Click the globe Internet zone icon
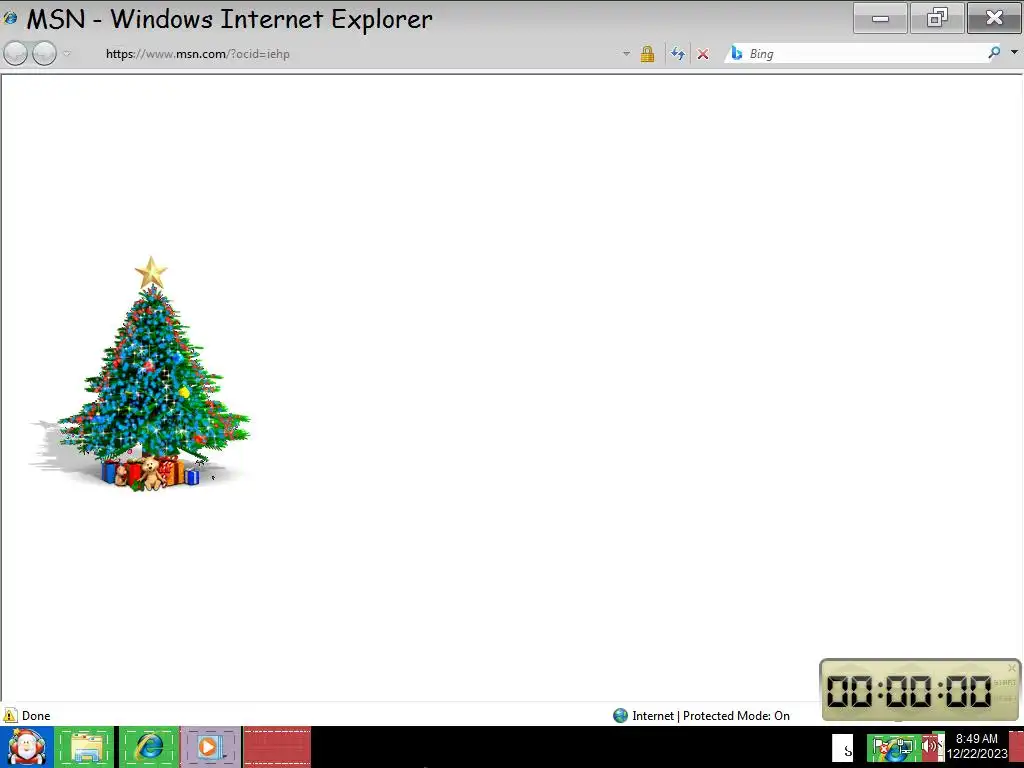 (x=620, y=716)
